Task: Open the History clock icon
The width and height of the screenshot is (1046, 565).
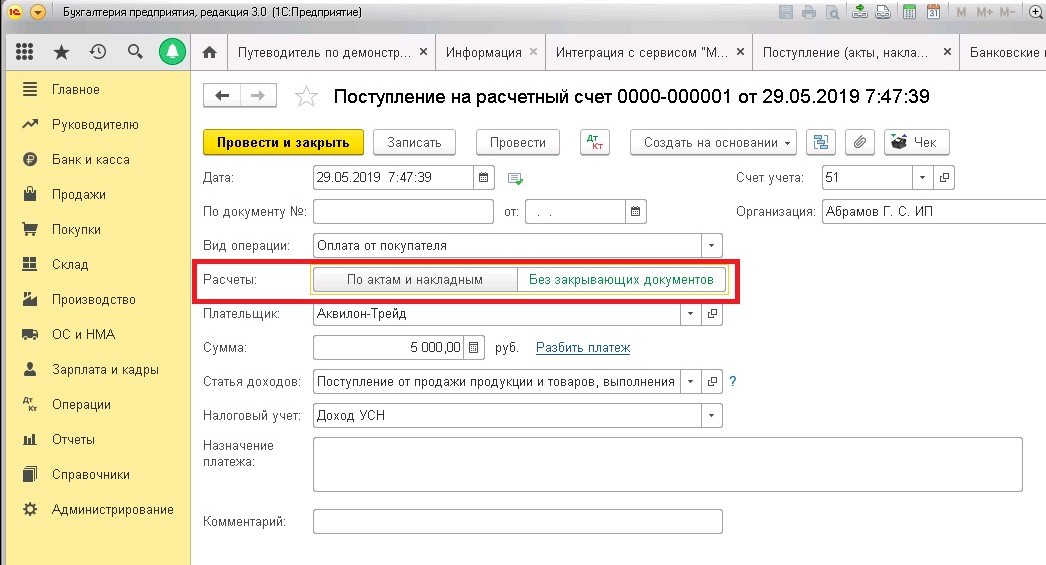Action: point(98,52)
